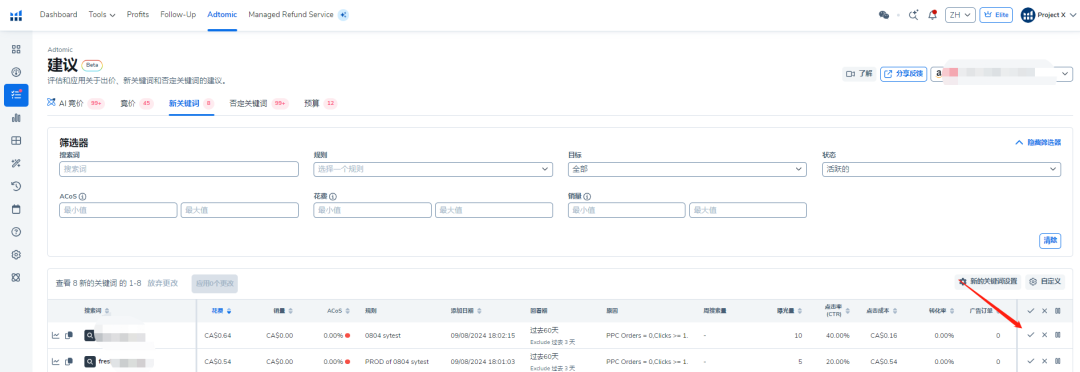This screenshot has width=1080, height=372.
Task: Open the 目标 dropdown showing 全部
Action: [687, 169]
